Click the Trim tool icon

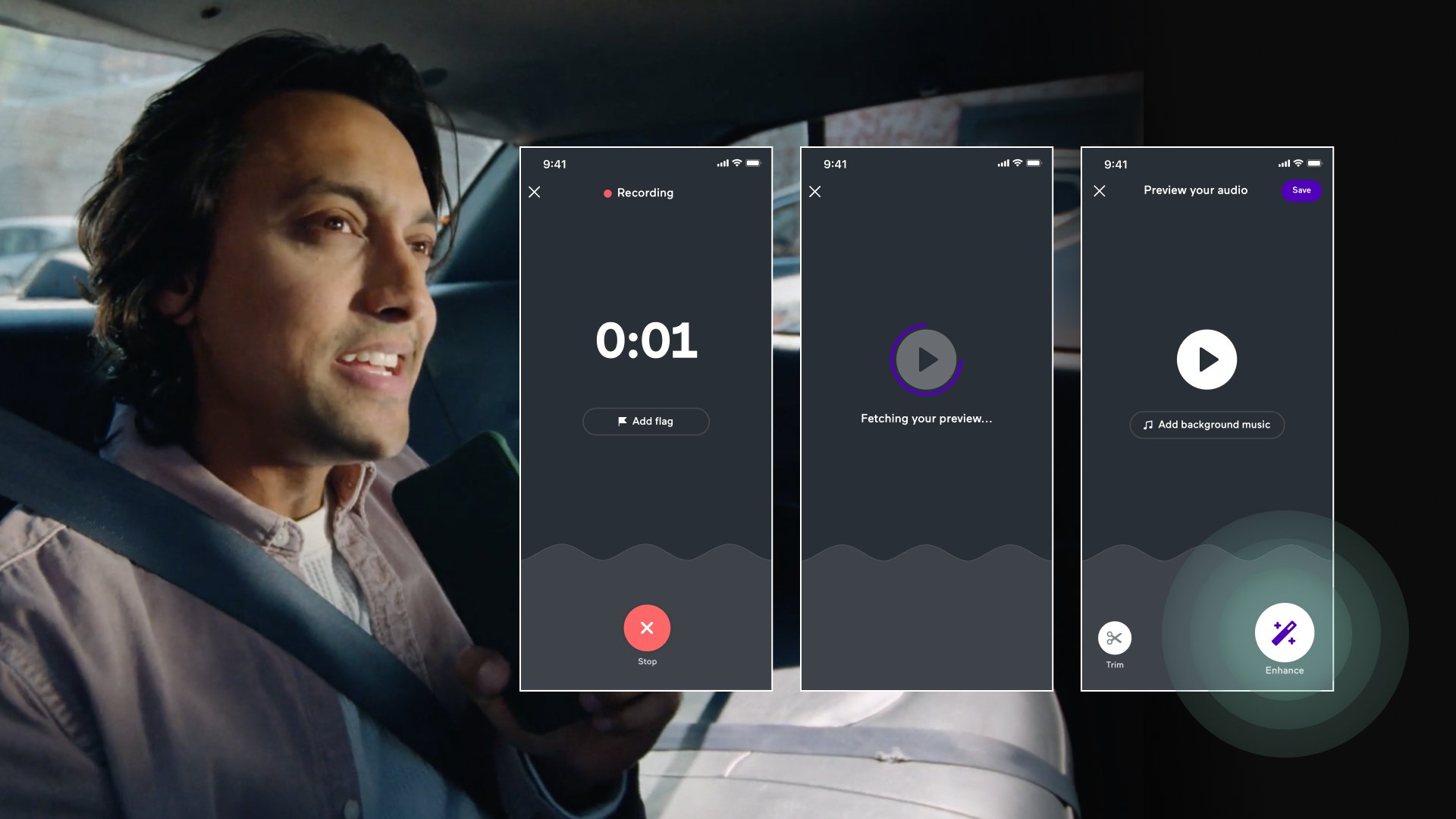coord(1114,637)
